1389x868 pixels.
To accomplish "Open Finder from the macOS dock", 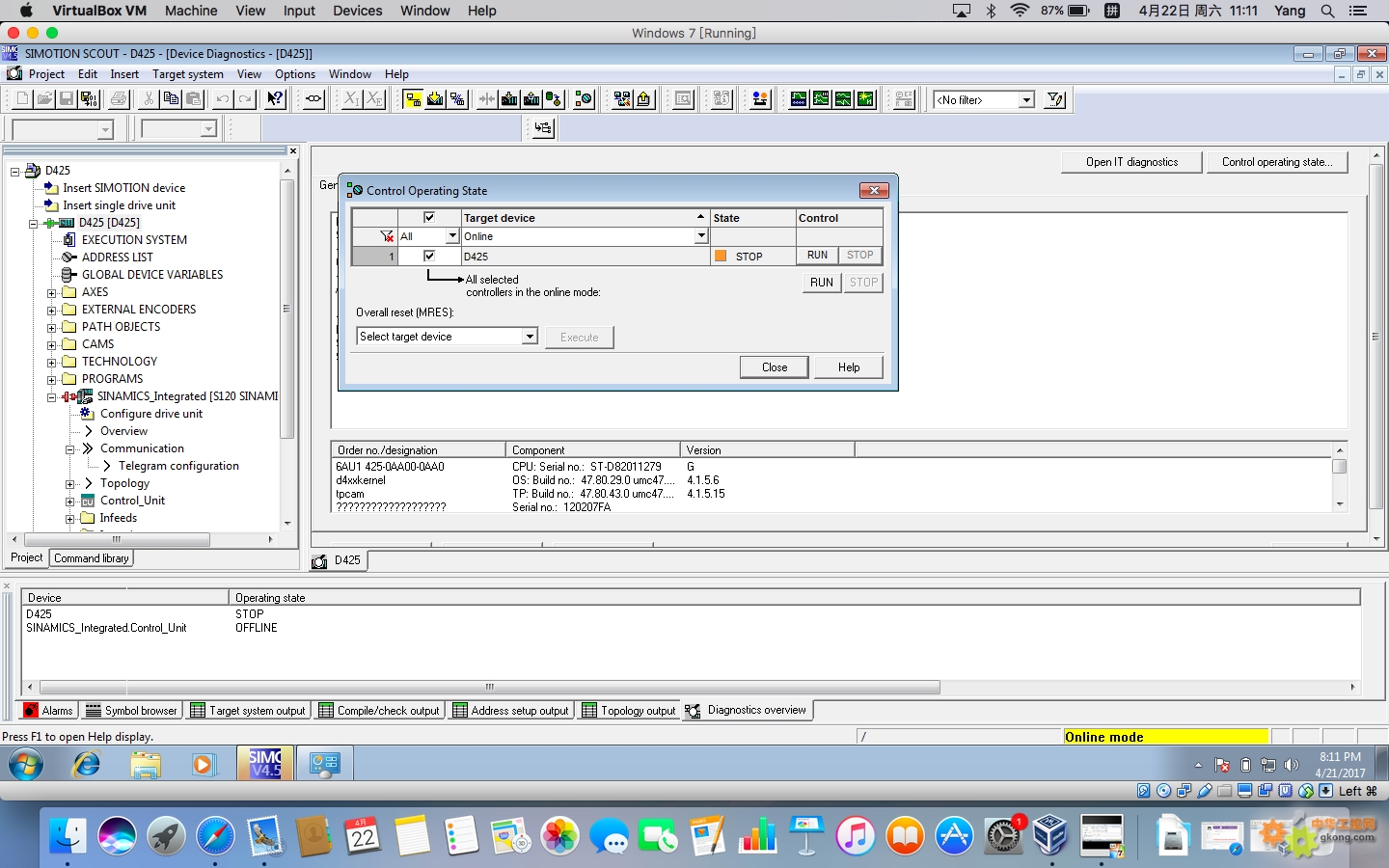I will [68, 835].
